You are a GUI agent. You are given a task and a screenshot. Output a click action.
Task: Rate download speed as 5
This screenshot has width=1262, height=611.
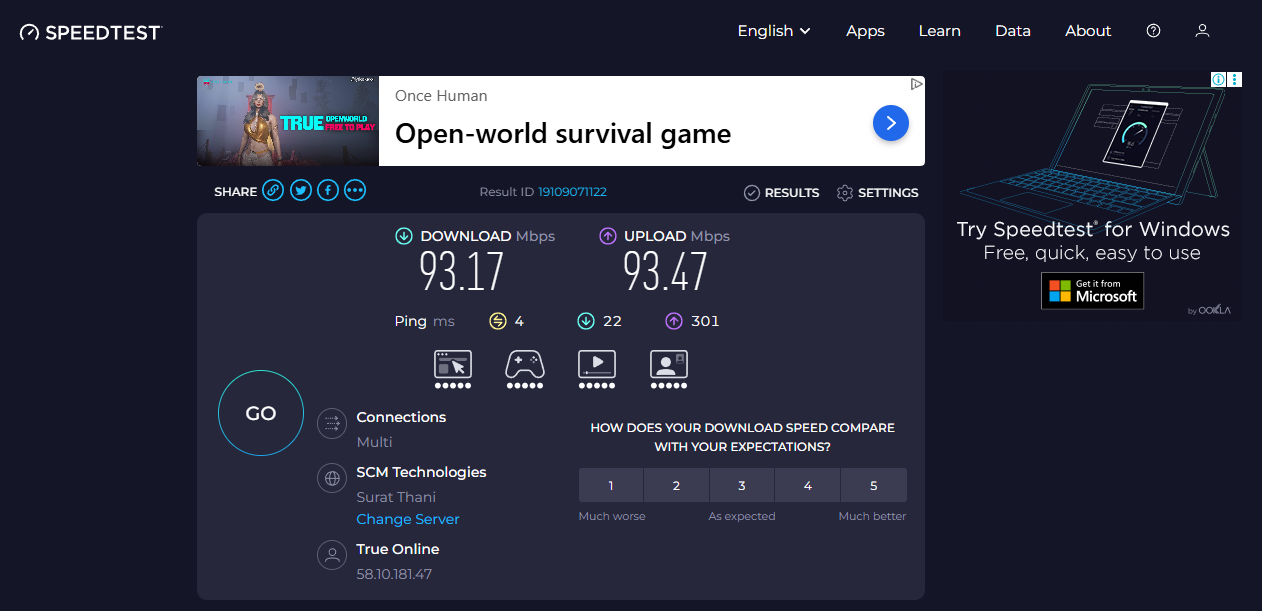pyautogui.click(x=874, y=485)
